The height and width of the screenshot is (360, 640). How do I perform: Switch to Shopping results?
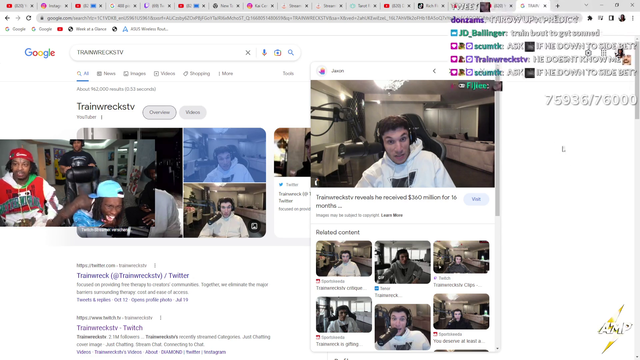(x=196, y=73)
